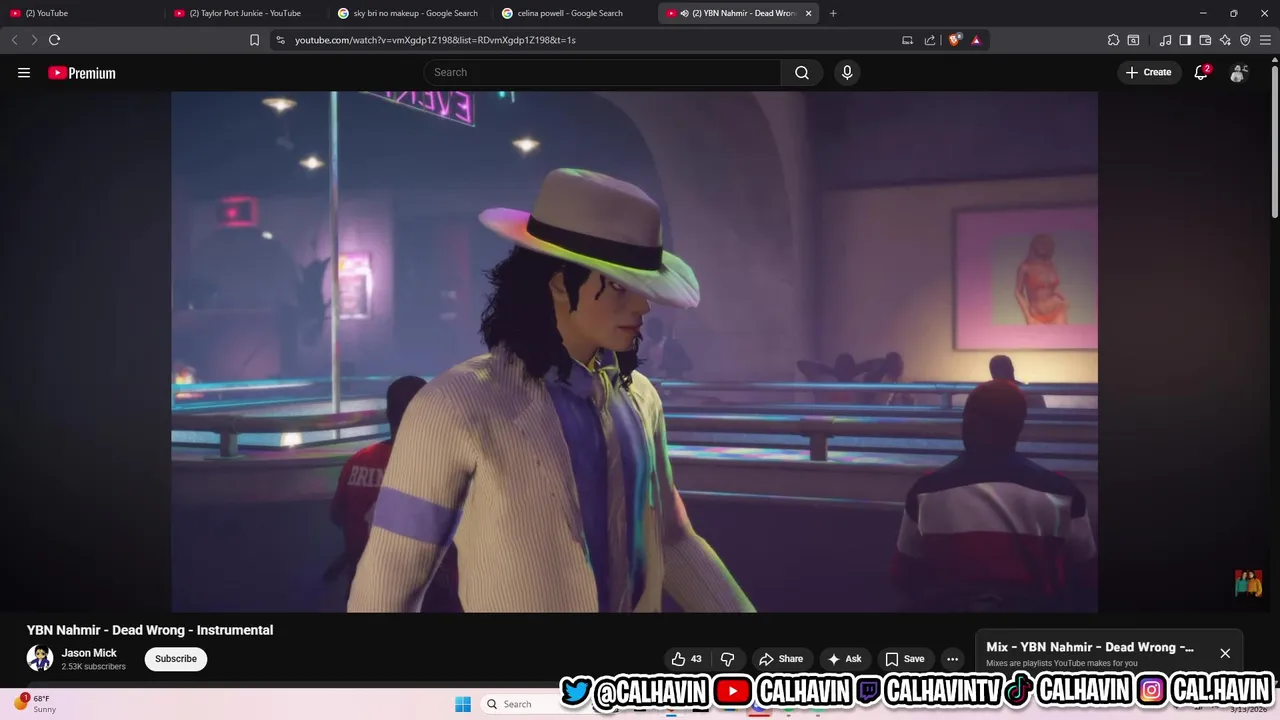This screenshot has height=720, width=1280.
Task: Click the video title 'YBN Nahmir - Dead Wrong - Instrumental'
Action: point(150,630)
